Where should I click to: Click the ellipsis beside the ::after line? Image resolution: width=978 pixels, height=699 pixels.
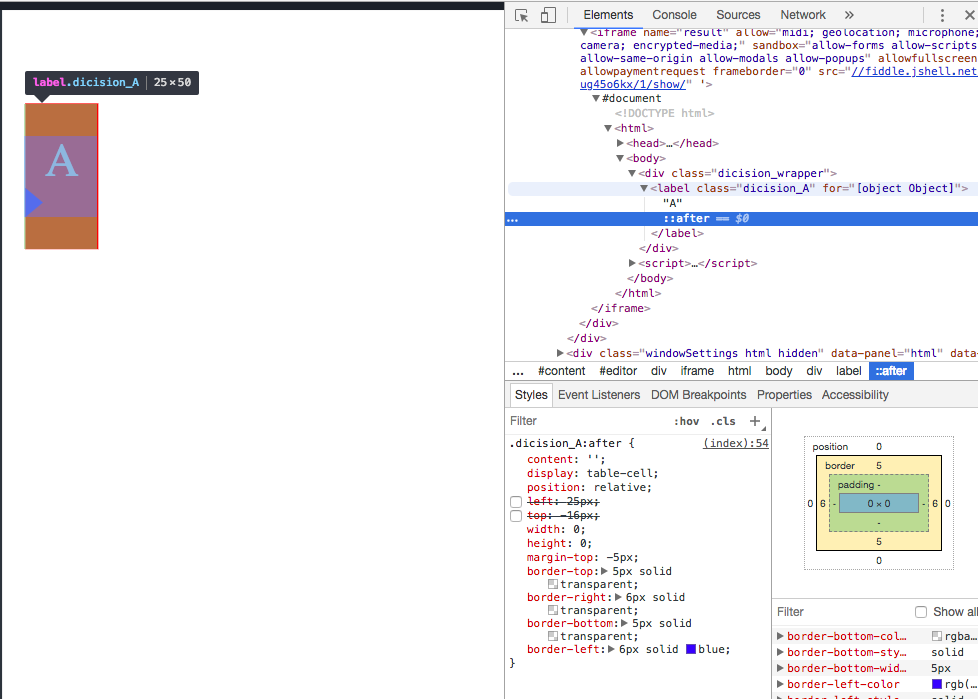coord(513,219)
